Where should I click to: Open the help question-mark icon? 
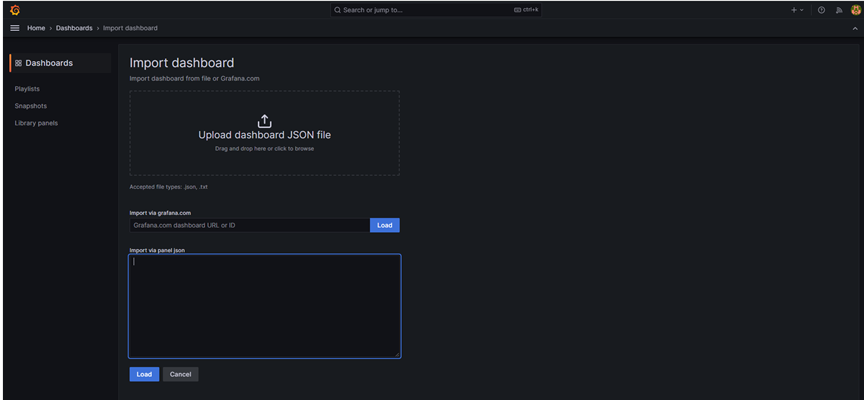pos(822,10)
